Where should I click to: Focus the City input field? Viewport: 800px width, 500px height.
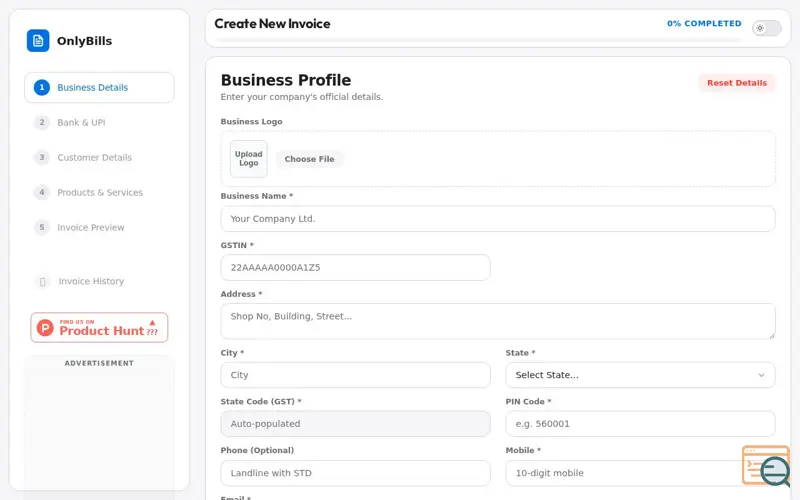(356, 375)
